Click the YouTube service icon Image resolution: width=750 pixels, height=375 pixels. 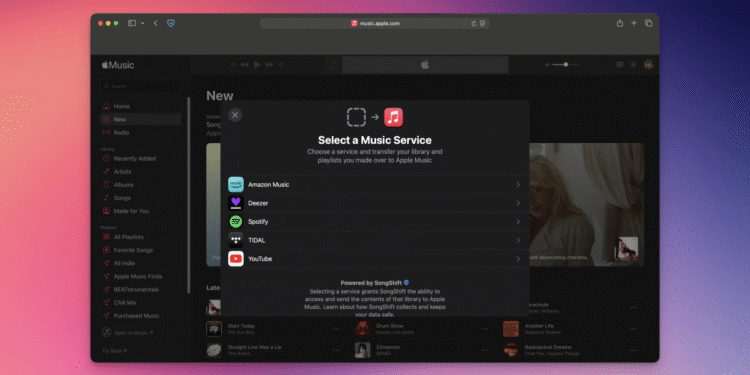(x=236, y=259)
